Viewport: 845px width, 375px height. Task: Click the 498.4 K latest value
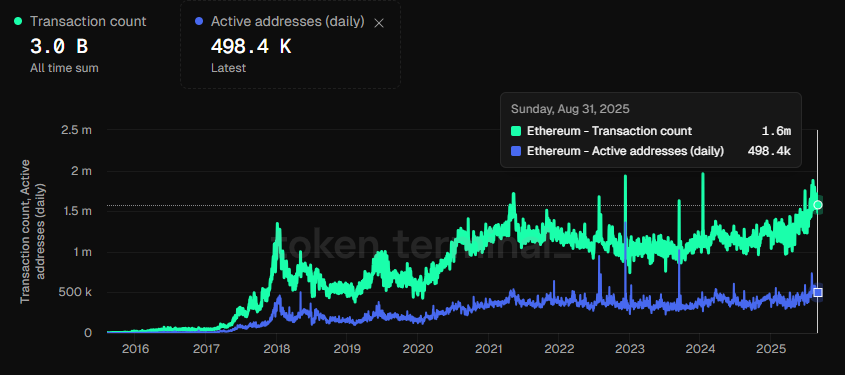(x=251, y=47)
